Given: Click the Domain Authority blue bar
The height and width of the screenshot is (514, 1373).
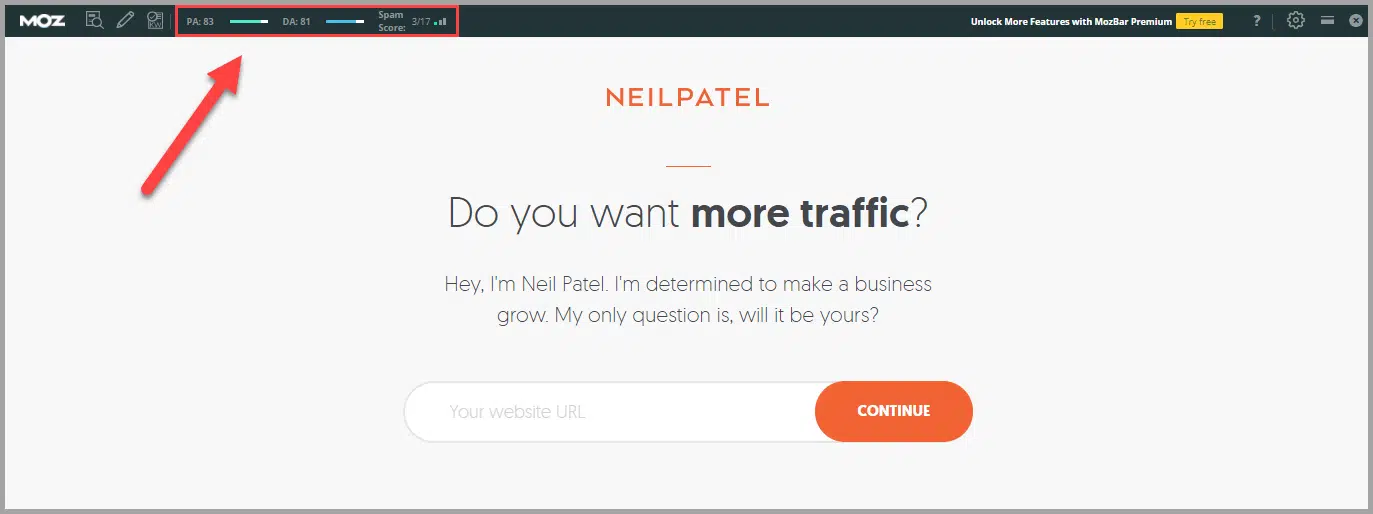Looking at the screenshot, I should pyautogui.click(x=345, y=21).
